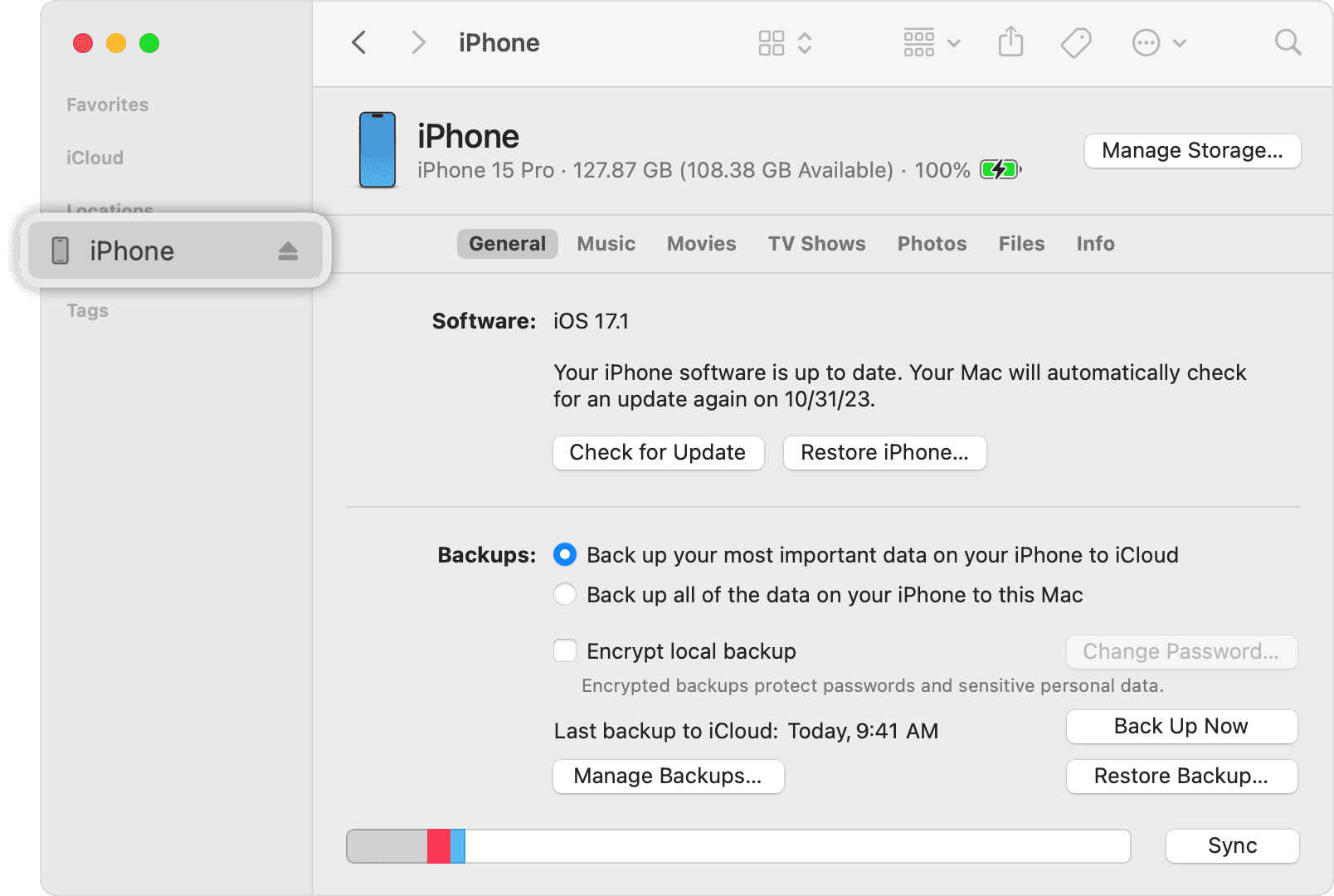Click Check for Update
The width and height of the screenshot is (1334, 896).
658,453
